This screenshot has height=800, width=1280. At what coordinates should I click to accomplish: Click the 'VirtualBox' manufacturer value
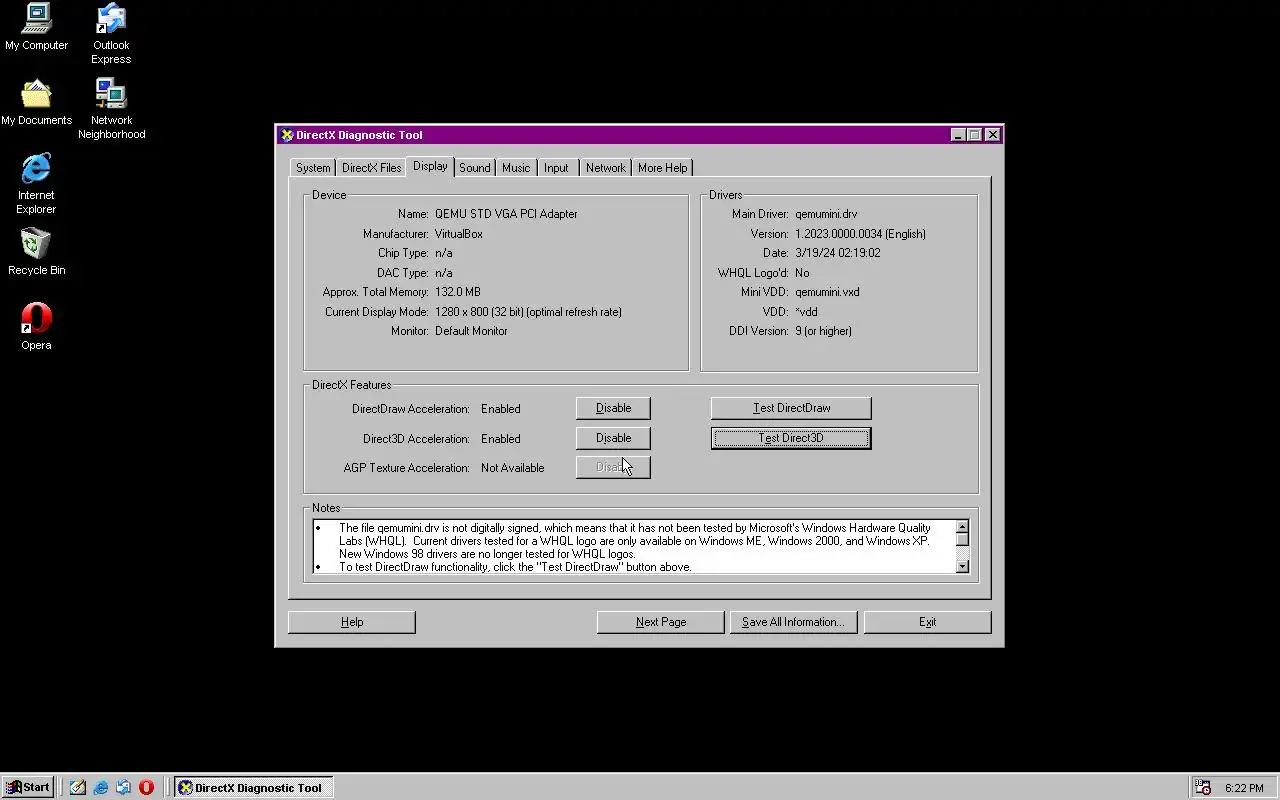[x=459, y=234]
